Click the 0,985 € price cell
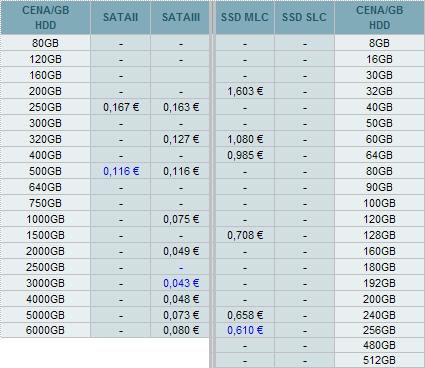 pos(245,155)
